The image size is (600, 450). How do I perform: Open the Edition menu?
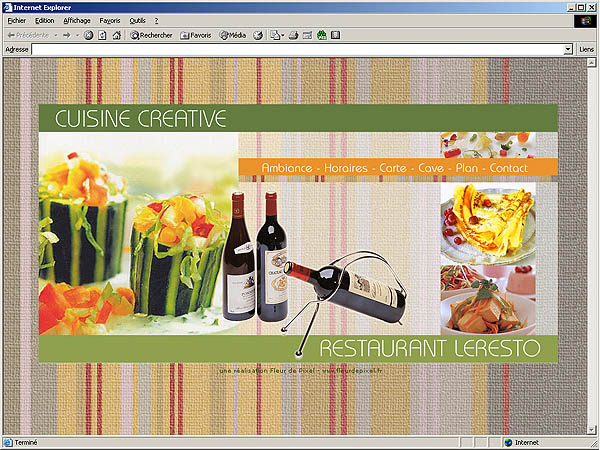tap(44, 21)
